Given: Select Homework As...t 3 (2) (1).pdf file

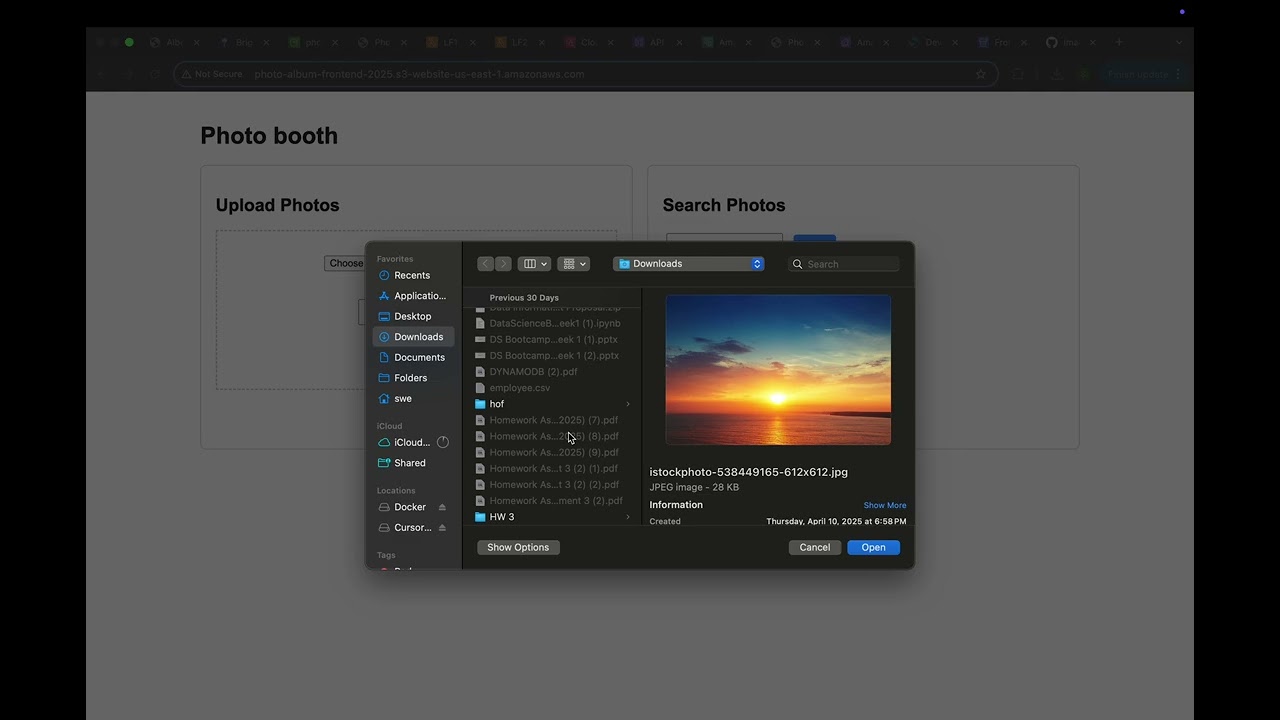Looking at the screenshot, I should [552, 468].
